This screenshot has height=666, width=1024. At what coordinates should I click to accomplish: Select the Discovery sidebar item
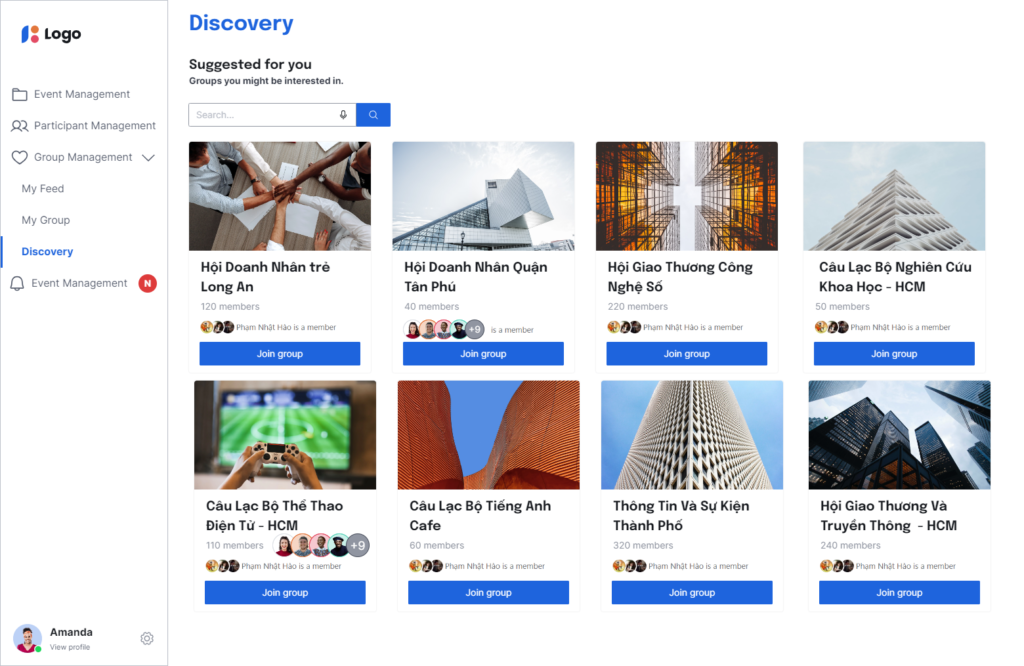click(47, 252)
